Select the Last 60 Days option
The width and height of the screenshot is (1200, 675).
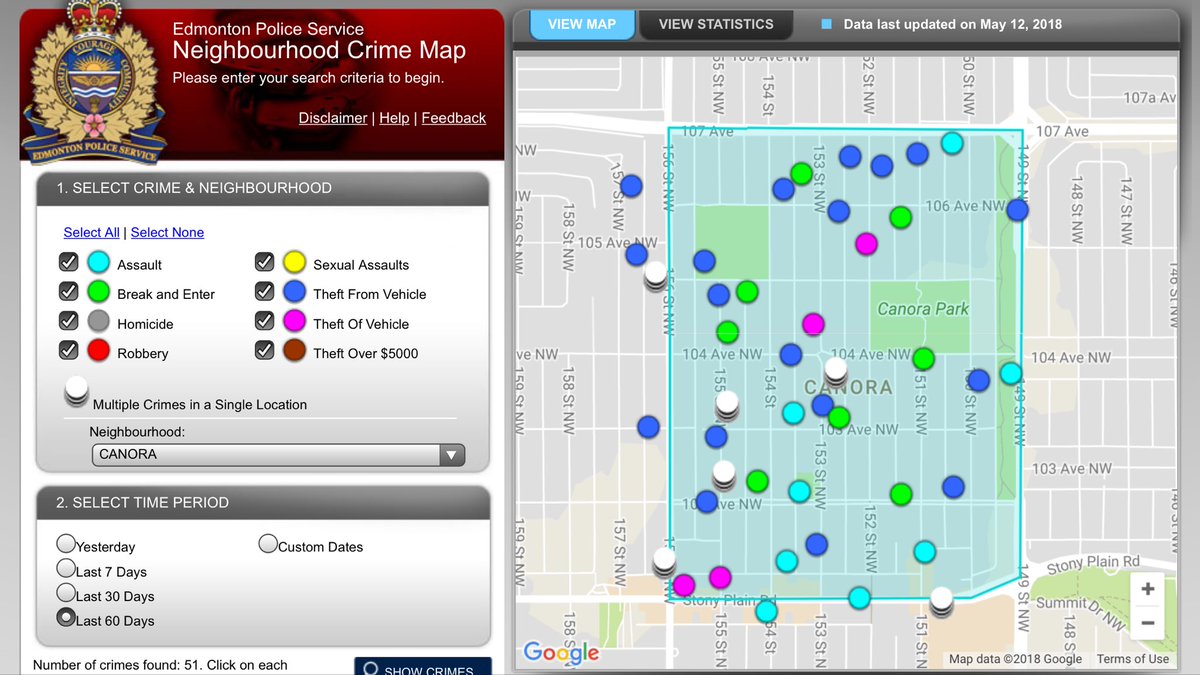(x=66, y=618)
